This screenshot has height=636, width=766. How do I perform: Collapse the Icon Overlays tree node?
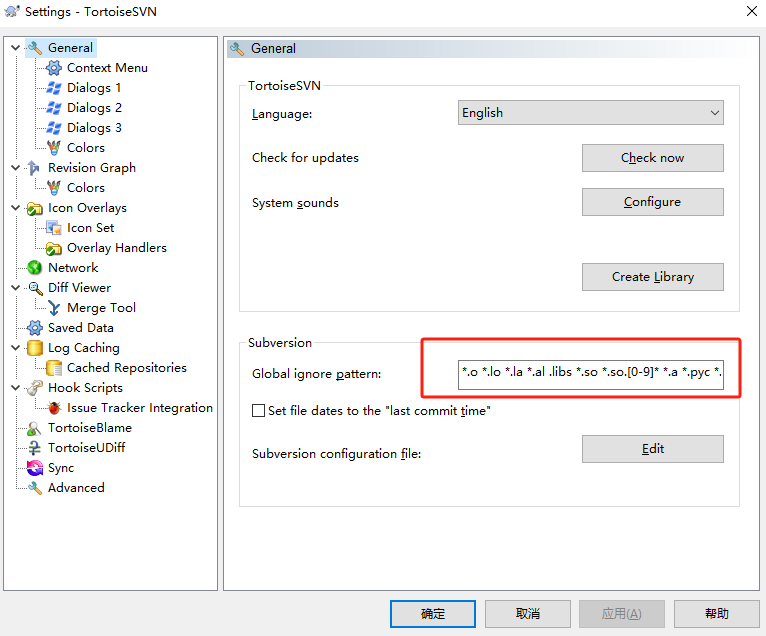(x=16, y=208)
